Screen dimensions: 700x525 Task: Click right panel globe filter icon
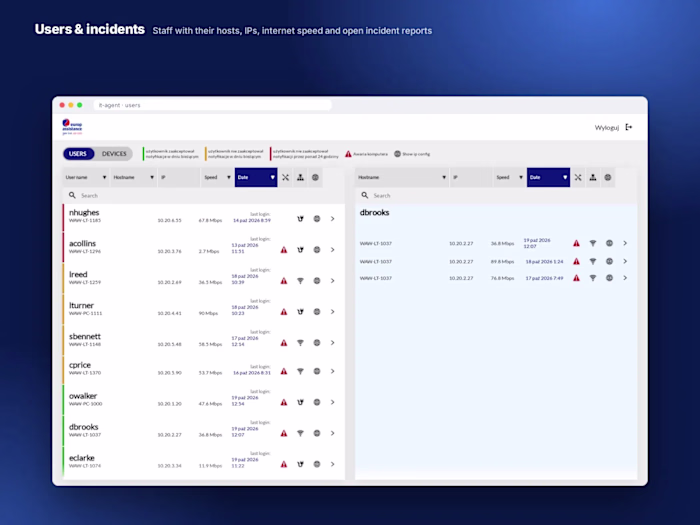(608, 177)
